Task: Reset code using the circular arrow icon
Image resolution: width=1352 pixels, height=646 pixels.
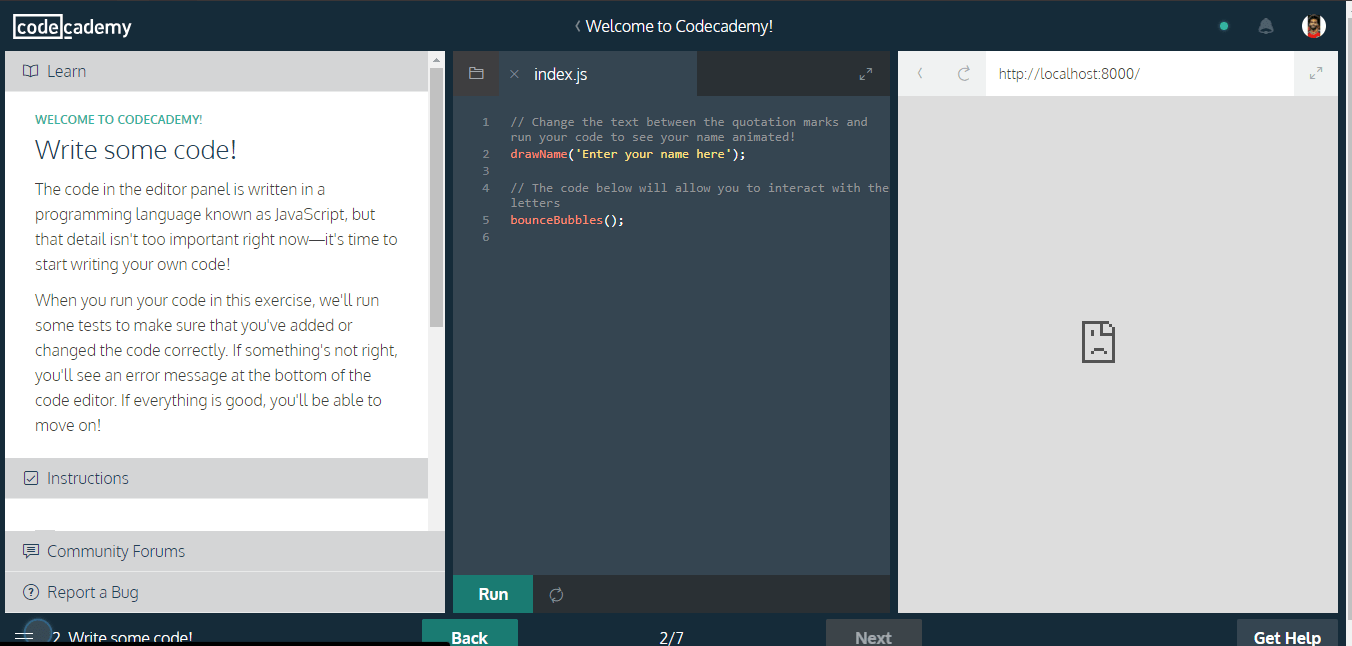Action: [x=556, y=594]
